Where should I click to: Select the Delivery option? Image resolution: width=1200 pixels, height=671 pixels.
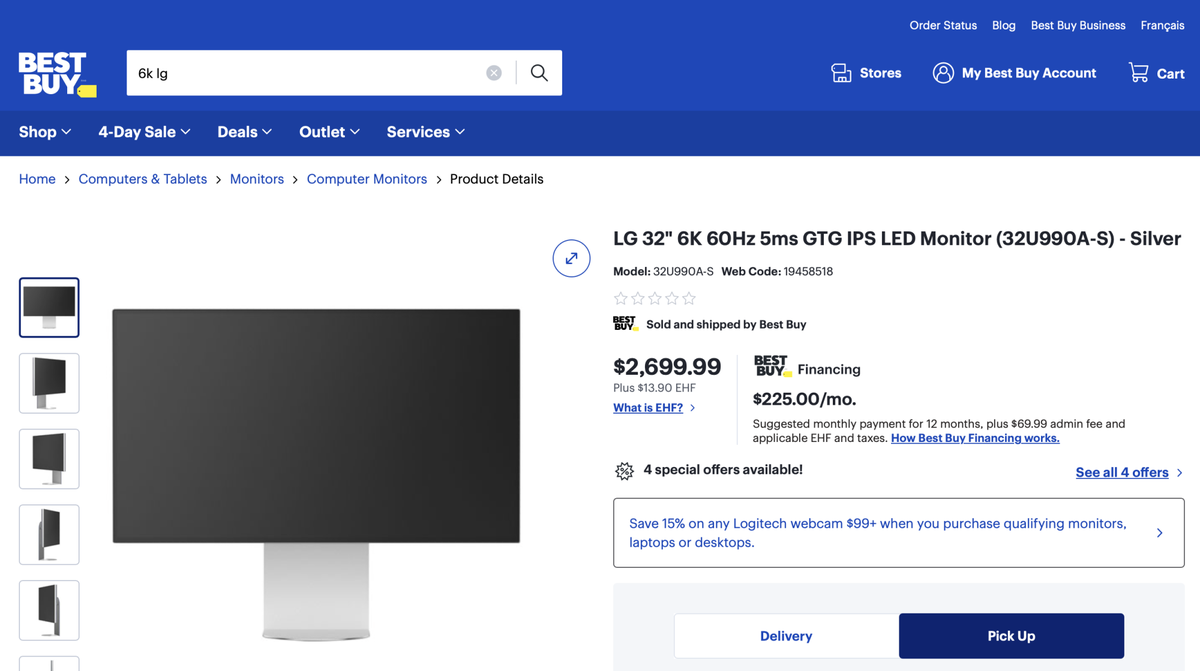click(786, 636)
